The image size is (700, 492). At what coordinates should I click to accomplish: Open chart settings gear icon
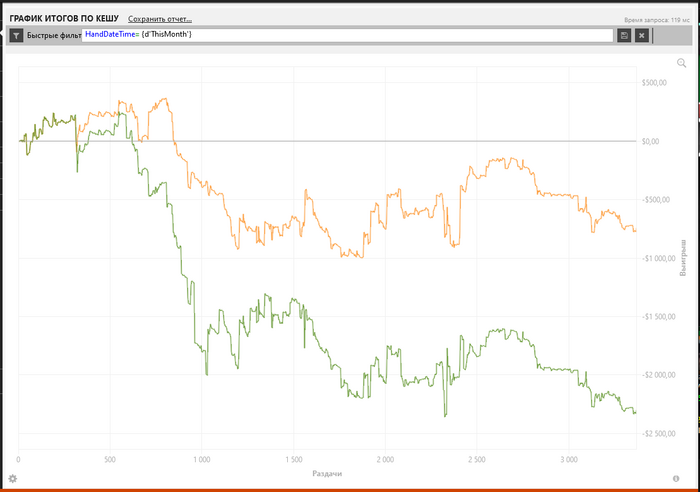click(x=12, y=479)
